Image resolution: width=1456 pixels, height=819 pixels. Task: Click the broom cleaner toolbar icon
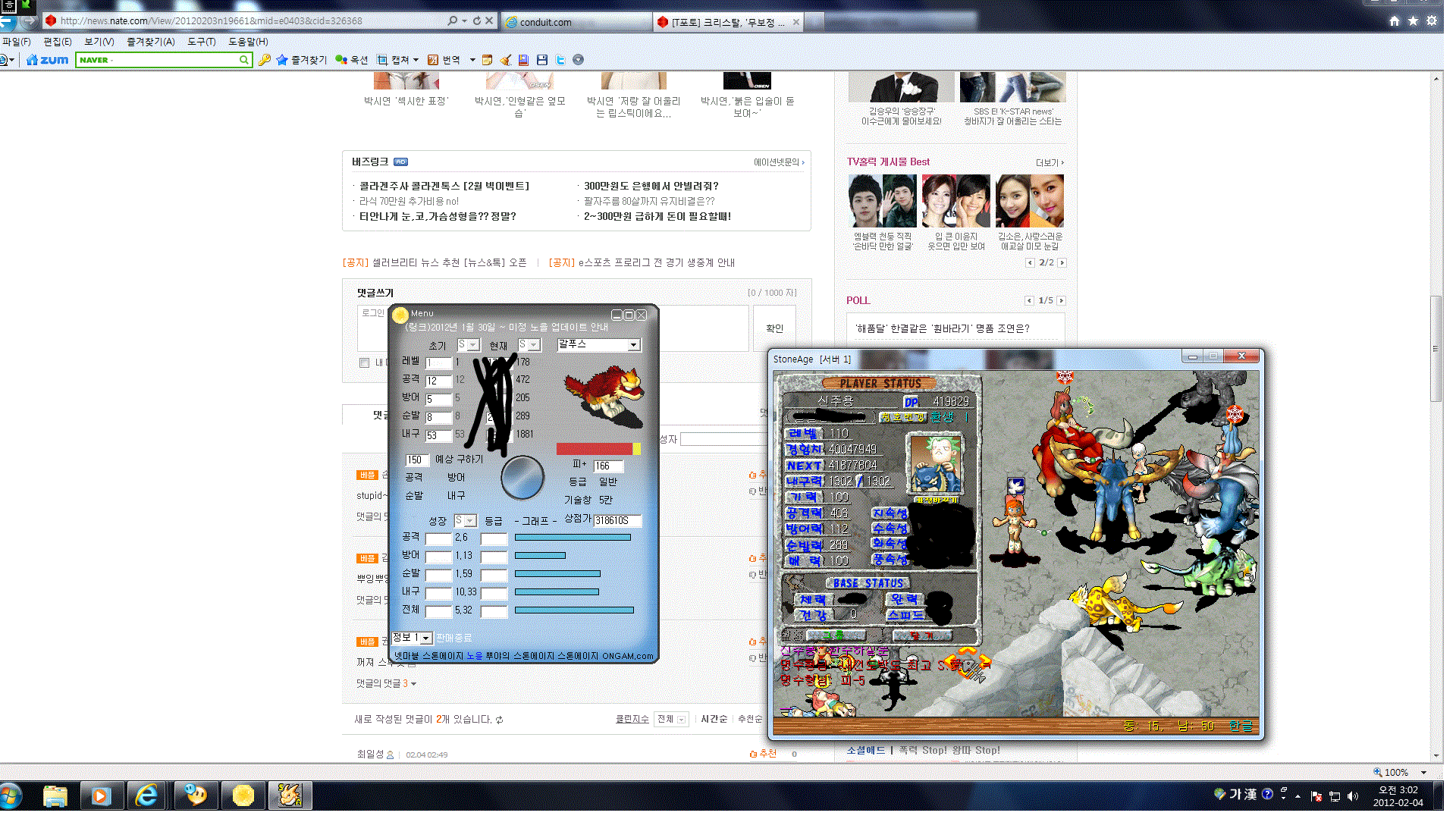506,60
